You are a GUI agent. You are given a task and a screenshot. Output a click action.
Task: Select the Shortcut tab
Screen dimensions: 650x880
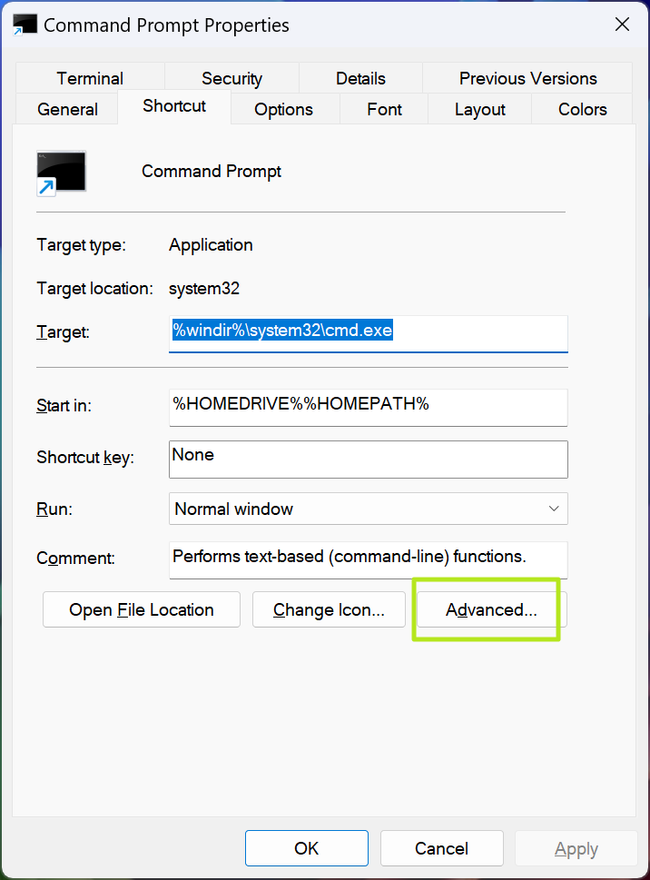[x=174, y=106]
